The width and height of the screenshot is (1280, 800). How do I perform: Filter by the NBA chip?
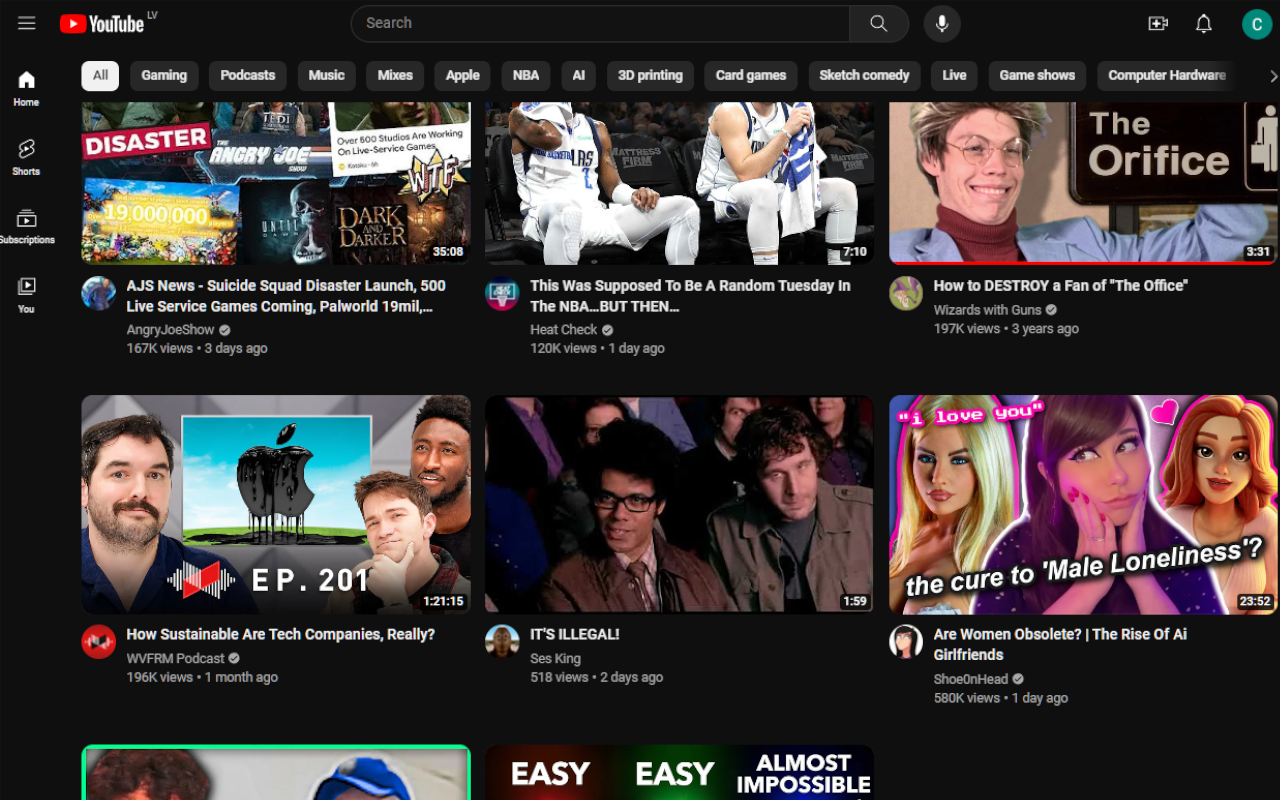(x=526, y=76)
